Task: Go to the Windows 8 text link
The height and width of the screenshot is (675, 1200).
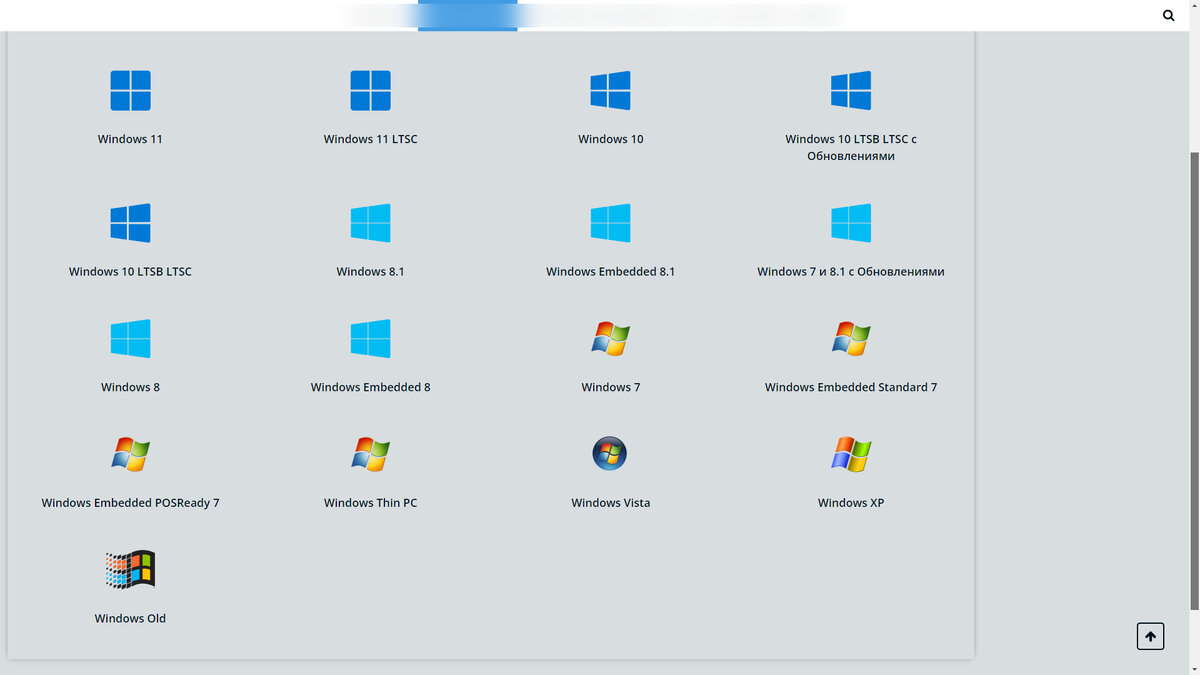Action: [130, 387]
